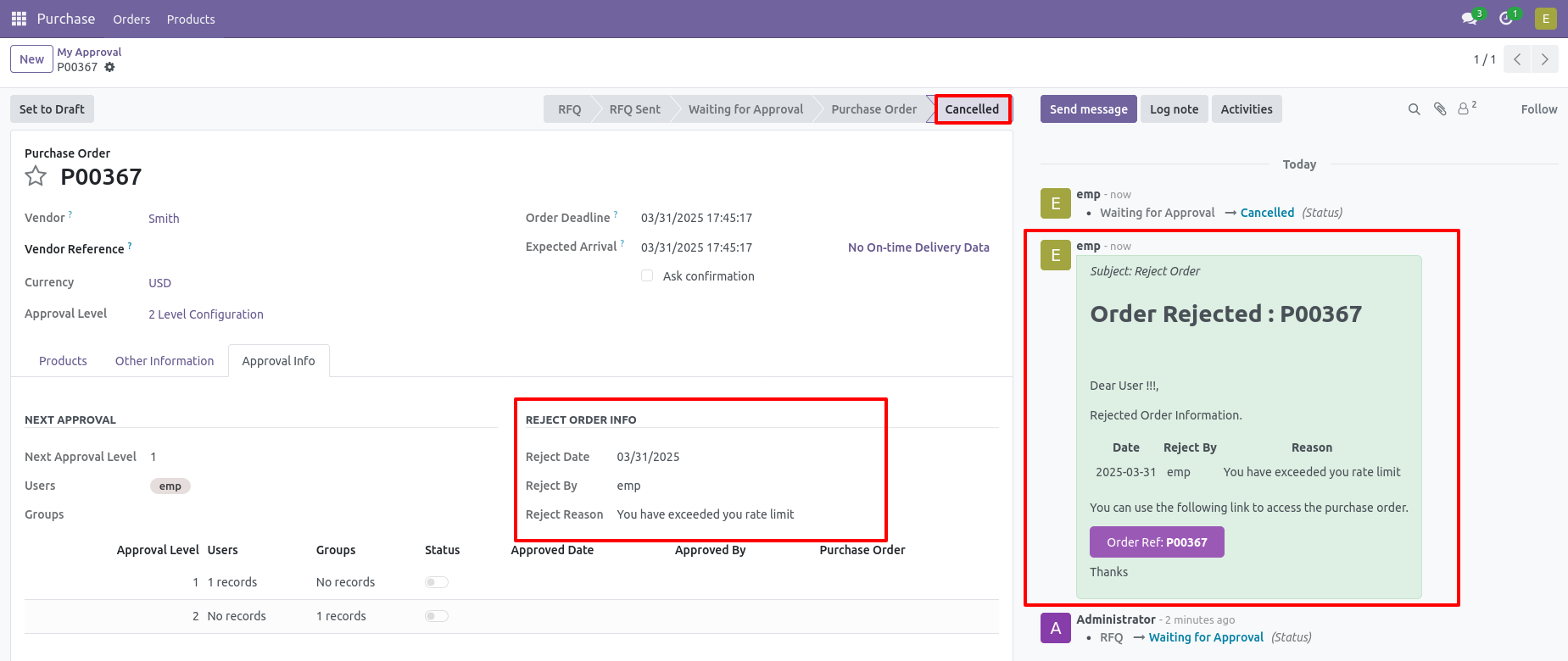Select the Approval Info tab
The image size is (1568, 661).
click(x=278, y=361)
